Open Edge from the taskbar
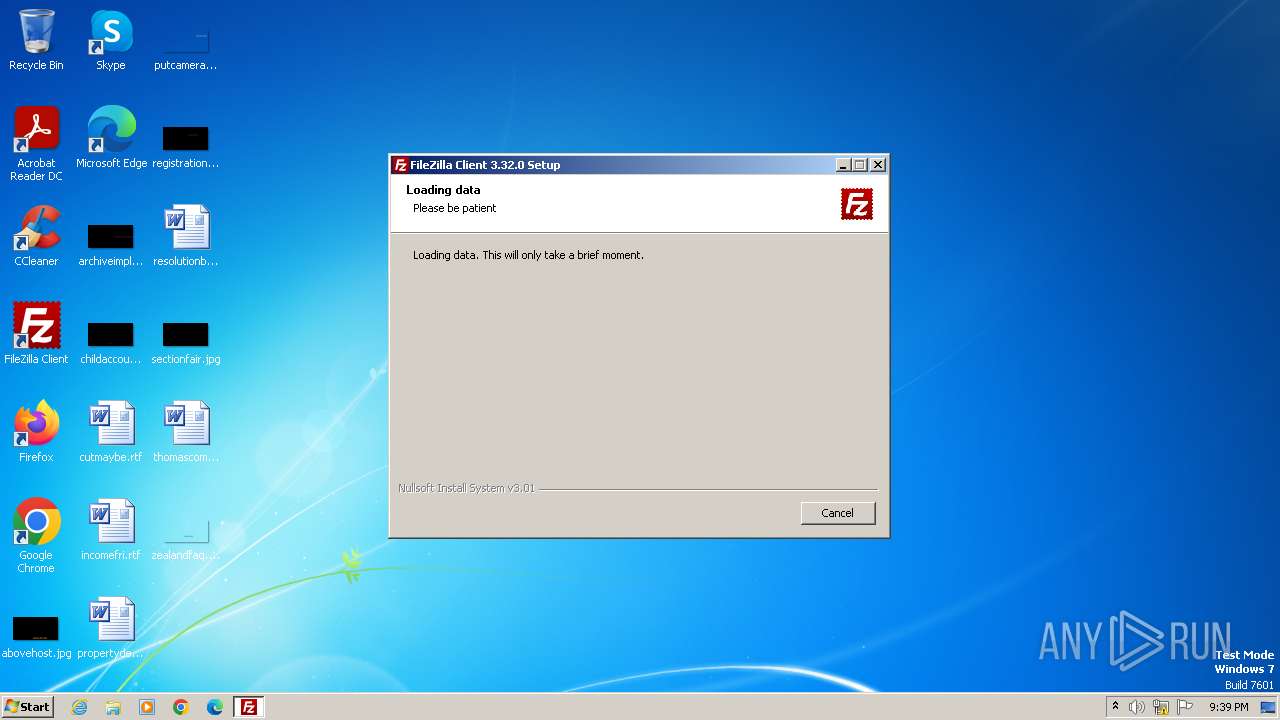1280x720 pixels. click(x=215, y=707)
